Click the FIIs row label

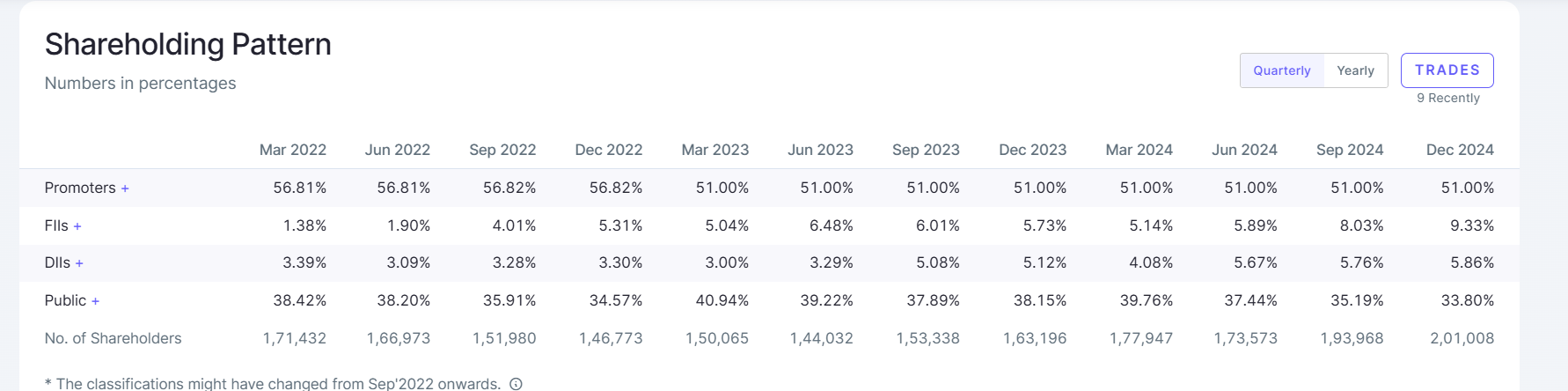[x=56, y=225]
